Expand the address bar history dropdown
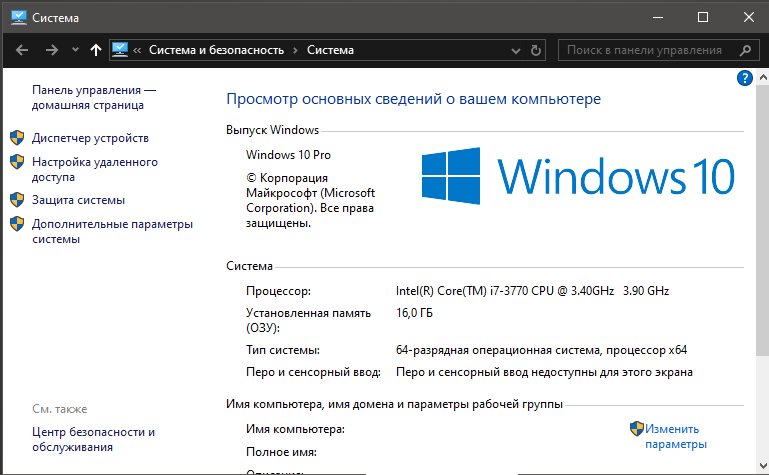Image resolution: width=769 pixels, height=475 pixels. pyautogui.click(x=516, y=50)
